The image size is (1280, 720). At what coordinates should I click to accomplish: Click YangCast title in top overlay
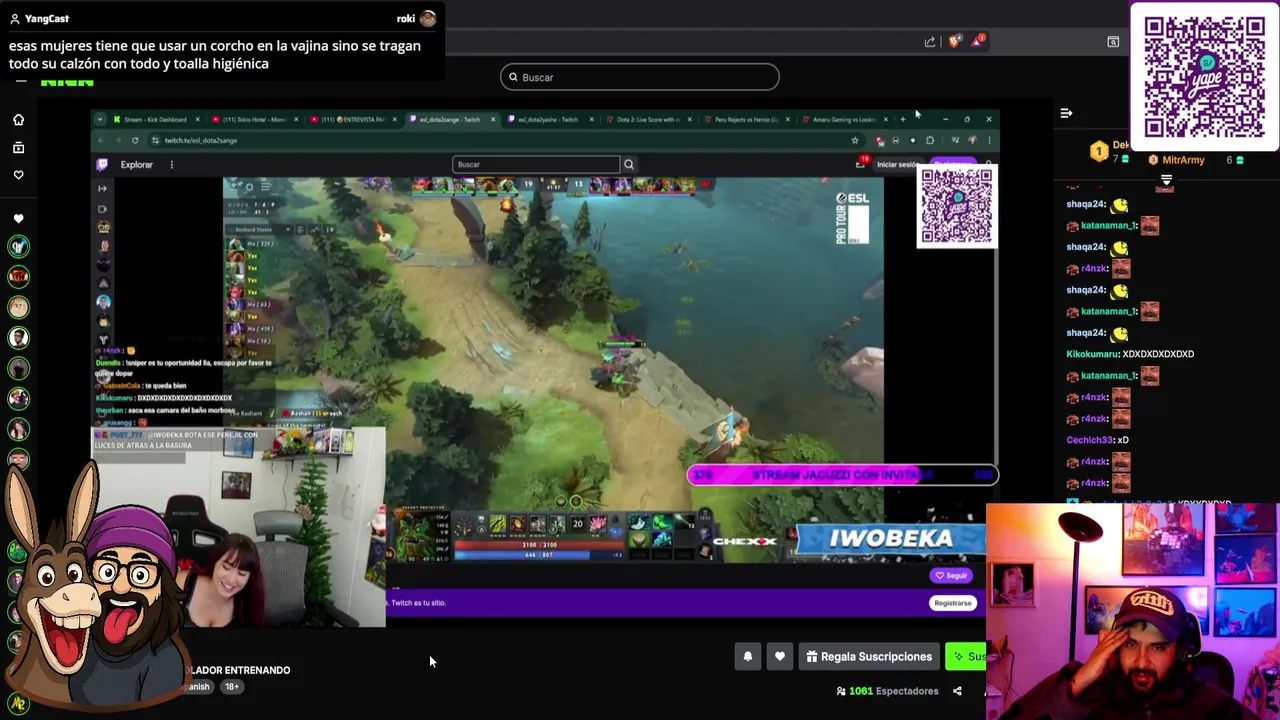(x=47, y=18)
